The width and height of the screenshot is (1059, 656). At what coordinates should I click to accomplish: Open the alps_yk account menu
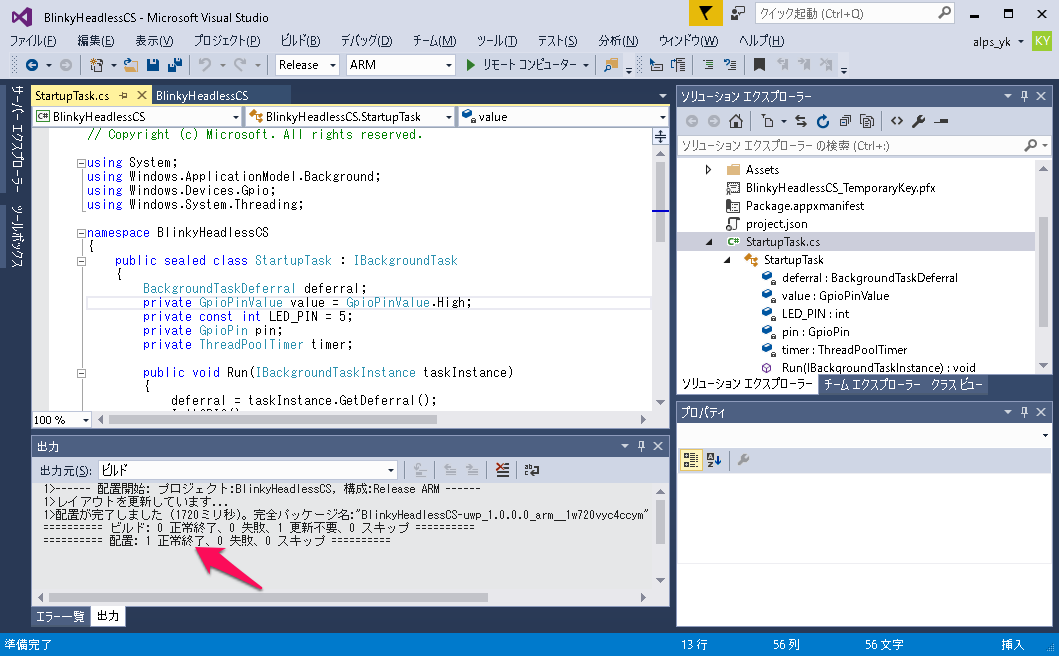(998, 42)
